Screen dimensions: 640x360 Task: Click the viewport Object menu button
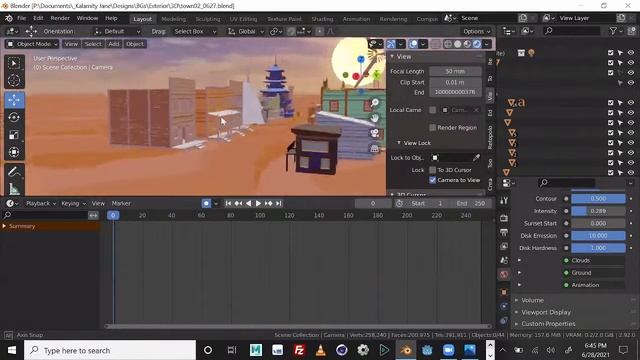(x=135, y=44)
